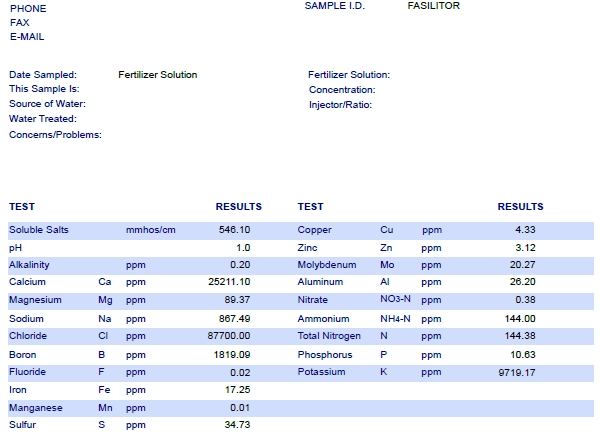Click the NH4-N symbol in Ammonium row
This screenshot has width=601, height=440.
pyautogui.click(x=395, y=319)
